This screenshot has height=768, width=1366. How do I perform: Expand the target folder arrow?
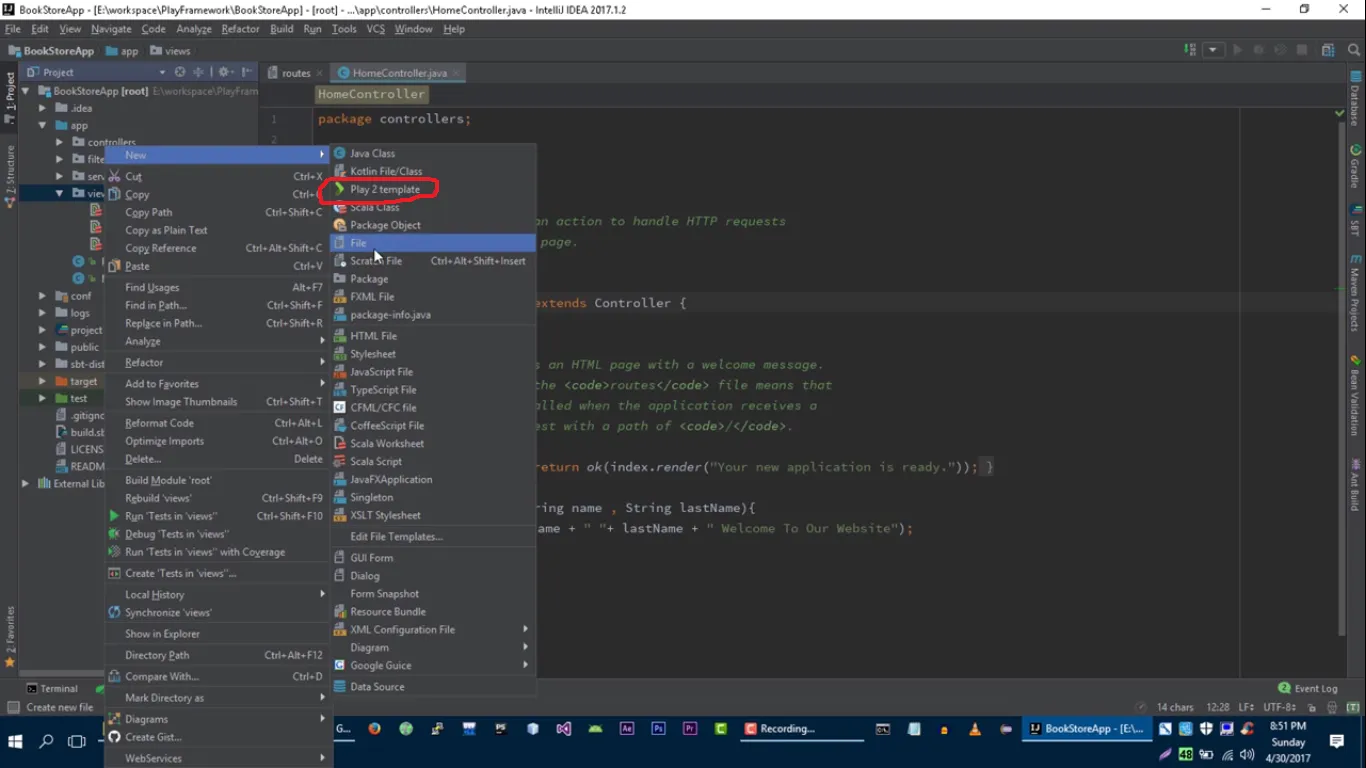point(42,381)
